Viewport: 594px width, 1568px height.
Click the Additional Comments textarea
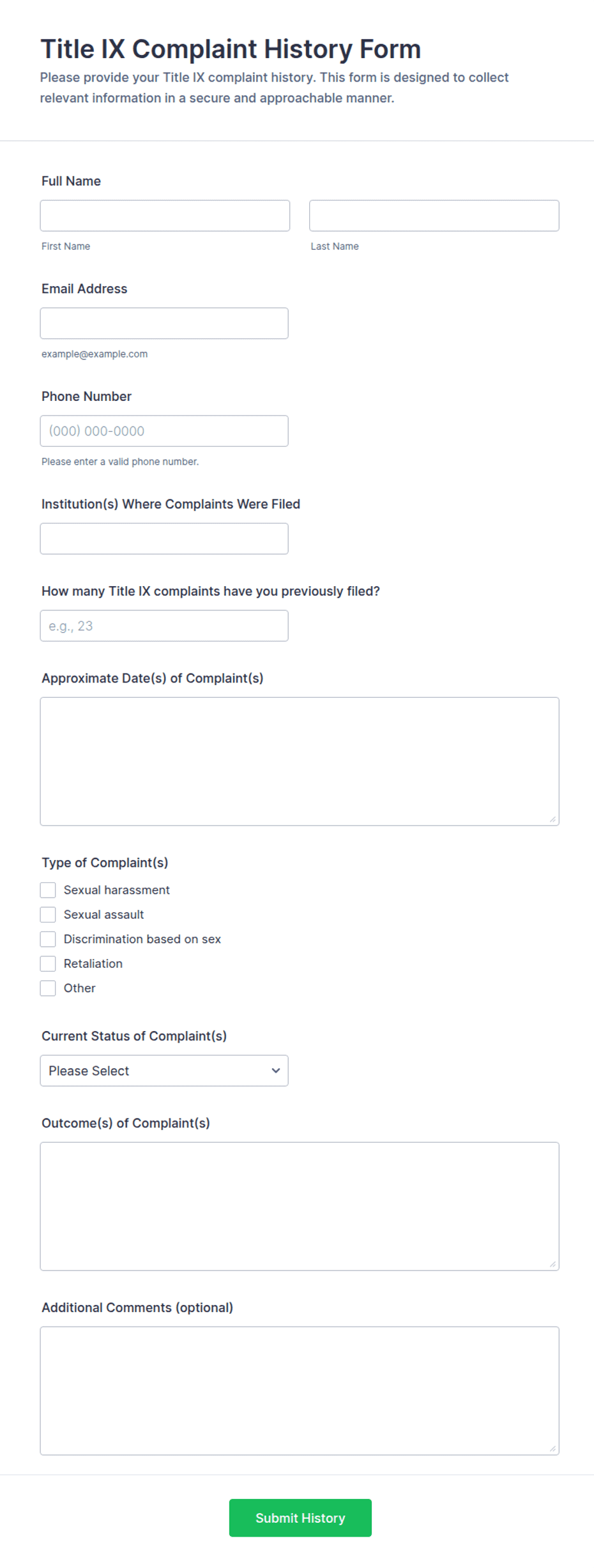coord(300,1391)
